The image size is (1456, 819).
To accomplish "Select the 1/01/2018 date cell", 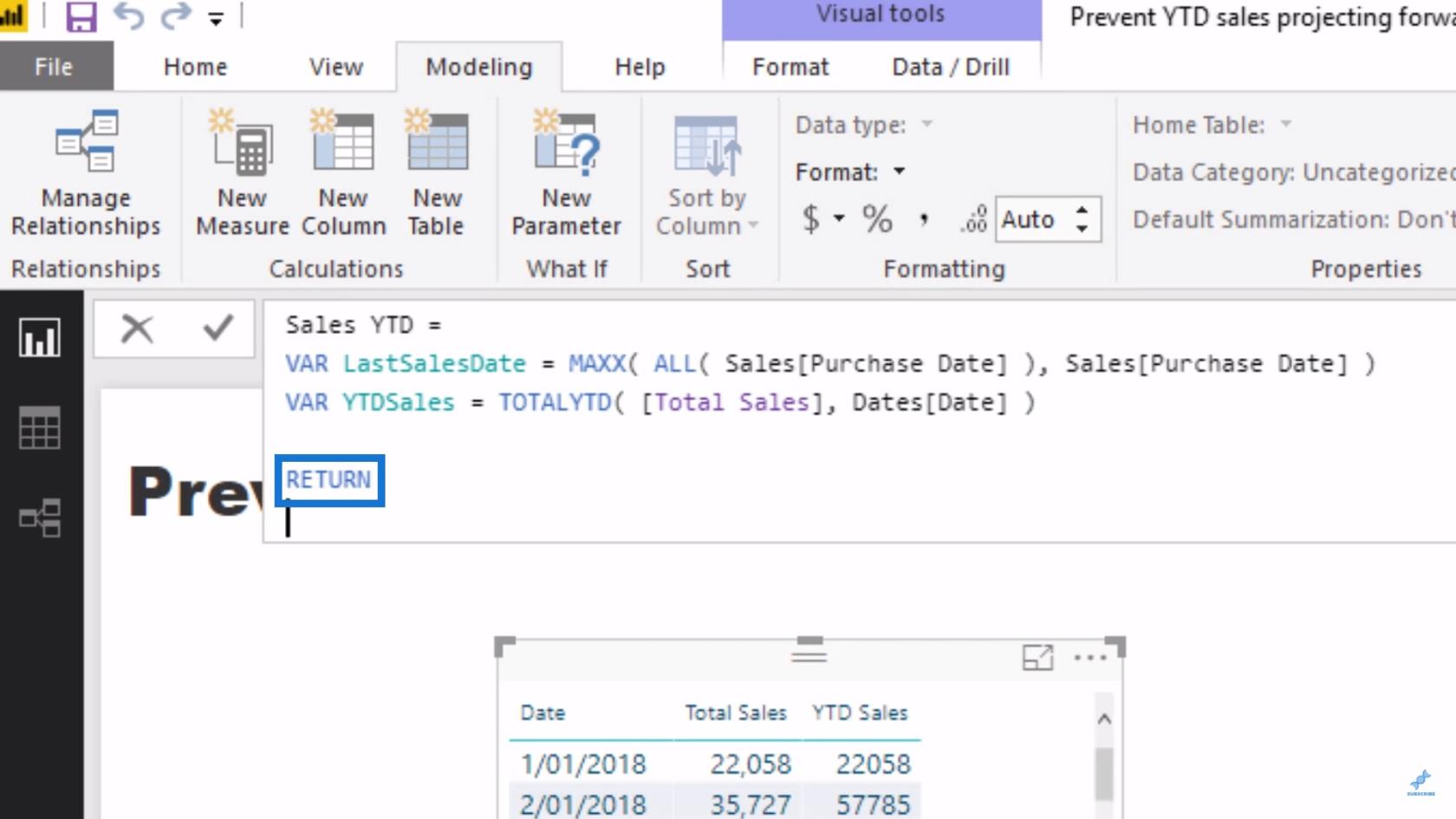I will point(582,764).
